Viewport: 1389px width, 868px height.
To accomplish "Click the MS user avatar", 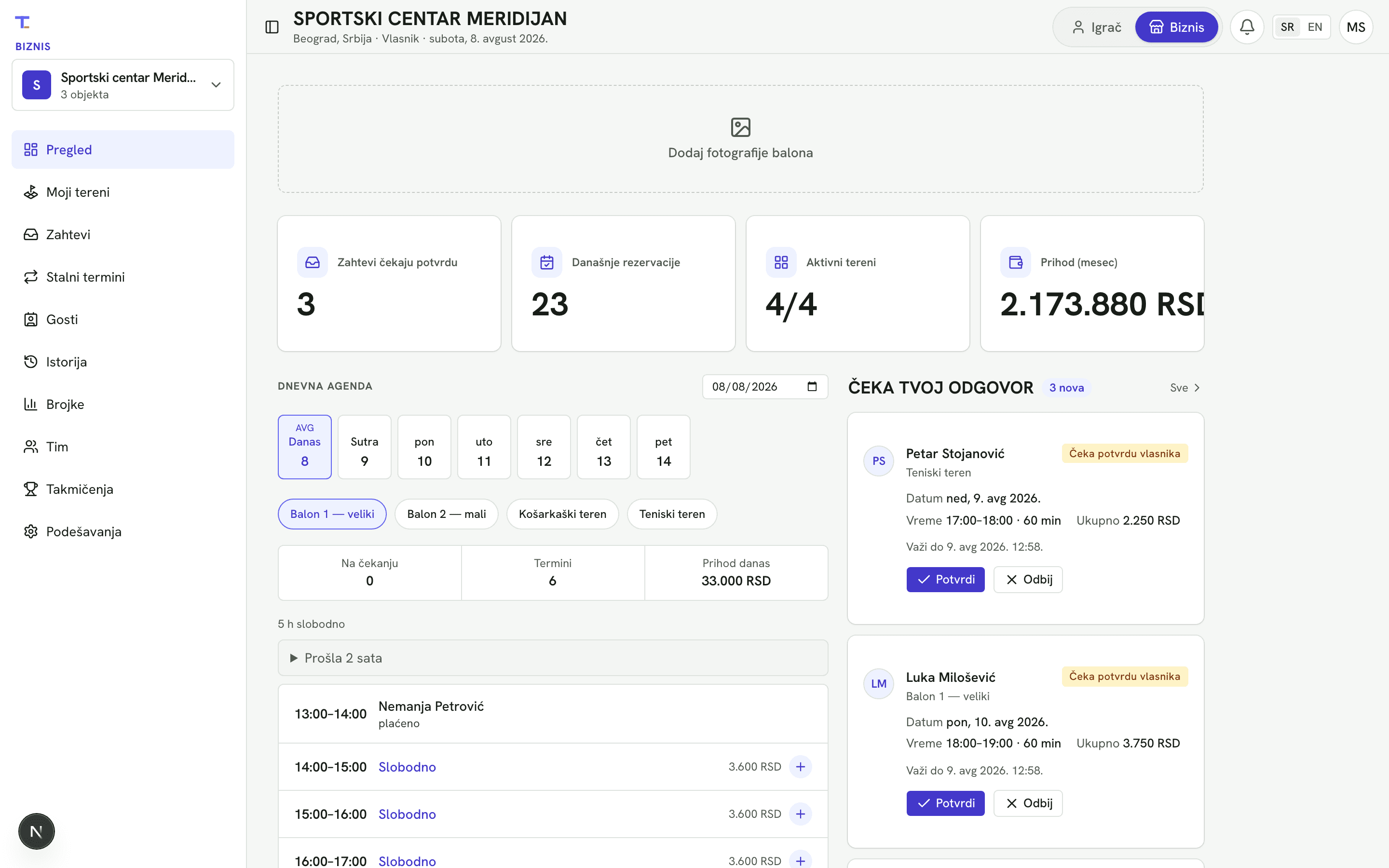I will click(1356, 27).
